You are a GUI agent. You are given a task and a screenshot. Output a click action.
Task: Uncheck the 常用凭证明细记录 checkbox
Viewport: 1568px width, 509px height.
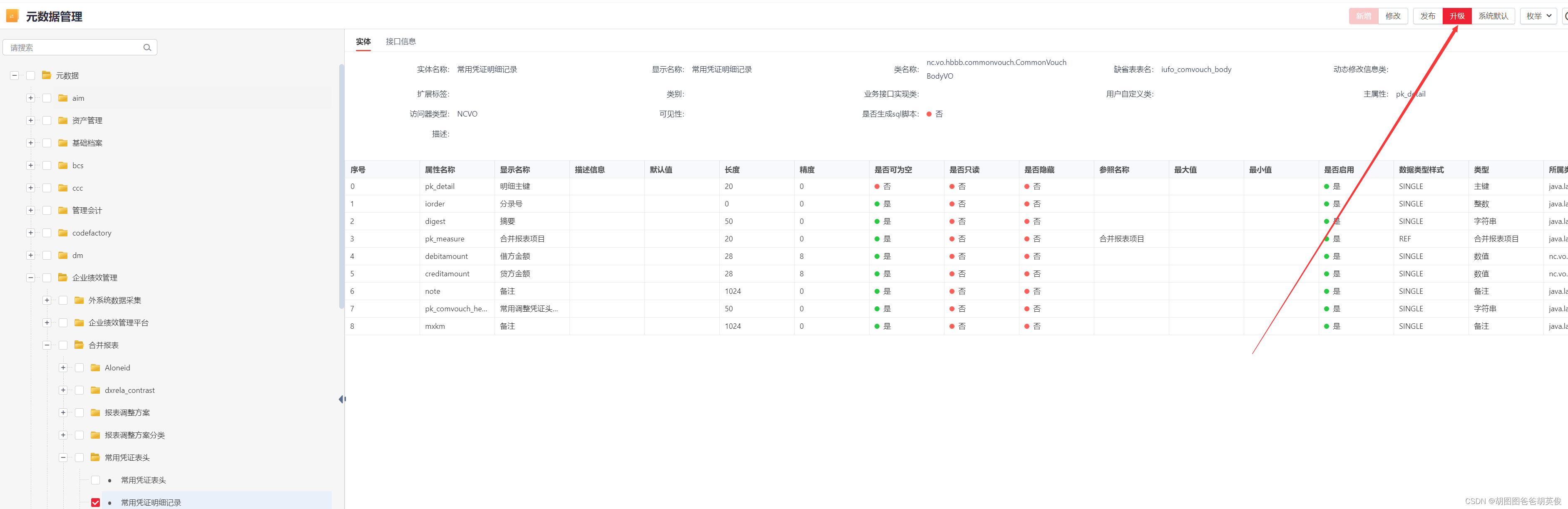96,502
